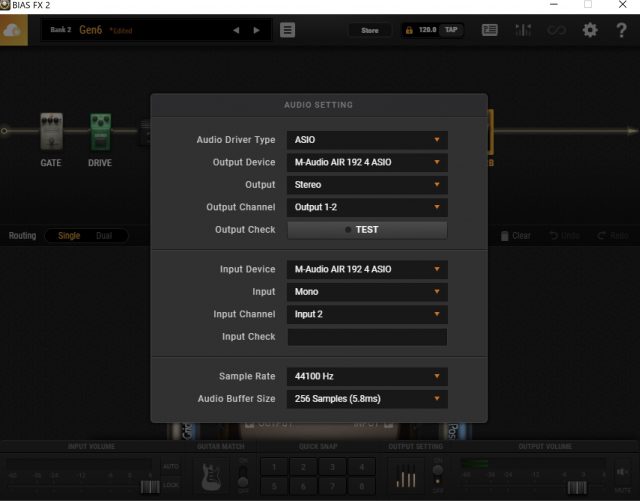Click the Input Check meter bar
This screenshot has height=501, width=640.
[x=367, y=337]
